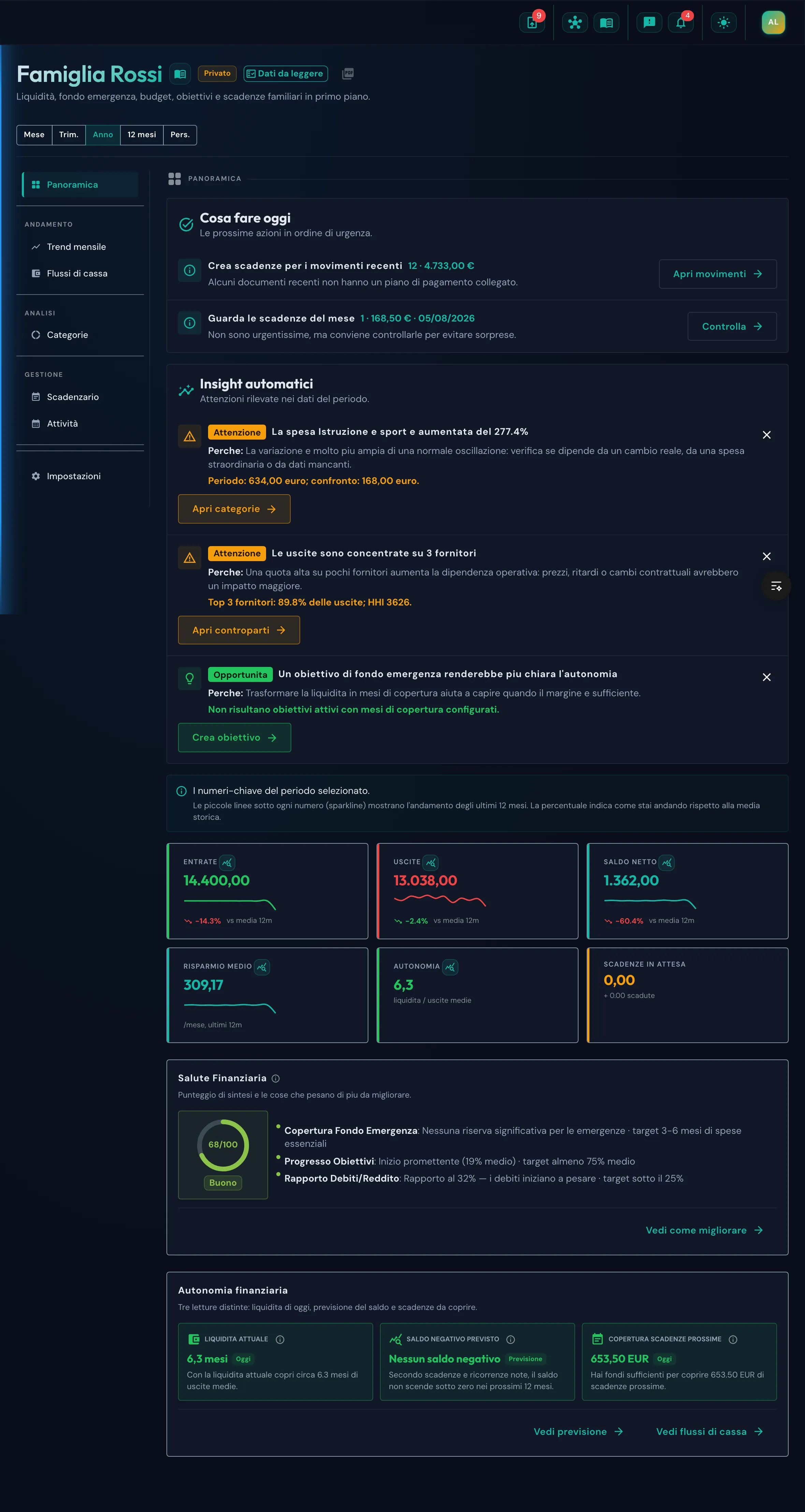Click the Apri movimenti button
The image size is (805, 1512).
click(x=718, y=274)
